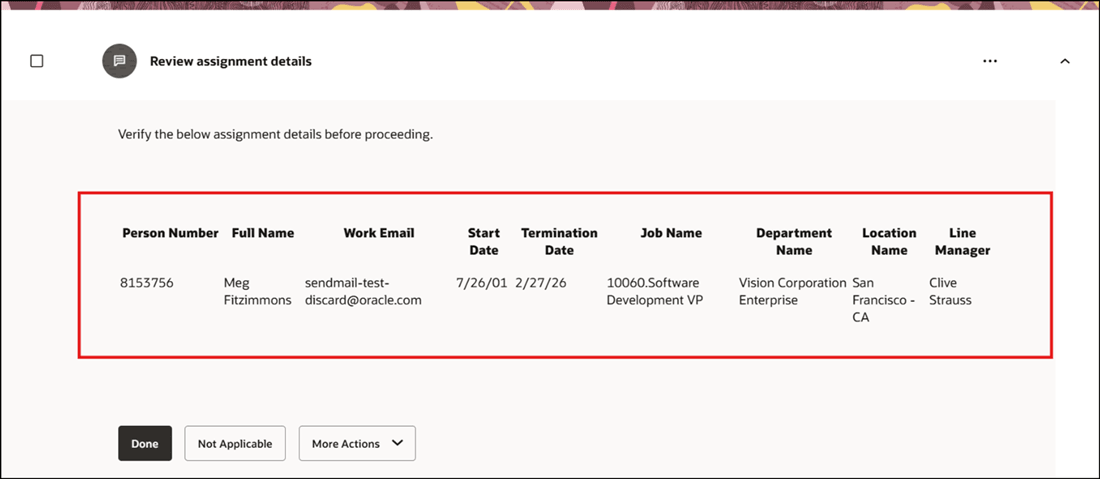
Task: Click the Line Manager column header
Action: tap(962, 241)
